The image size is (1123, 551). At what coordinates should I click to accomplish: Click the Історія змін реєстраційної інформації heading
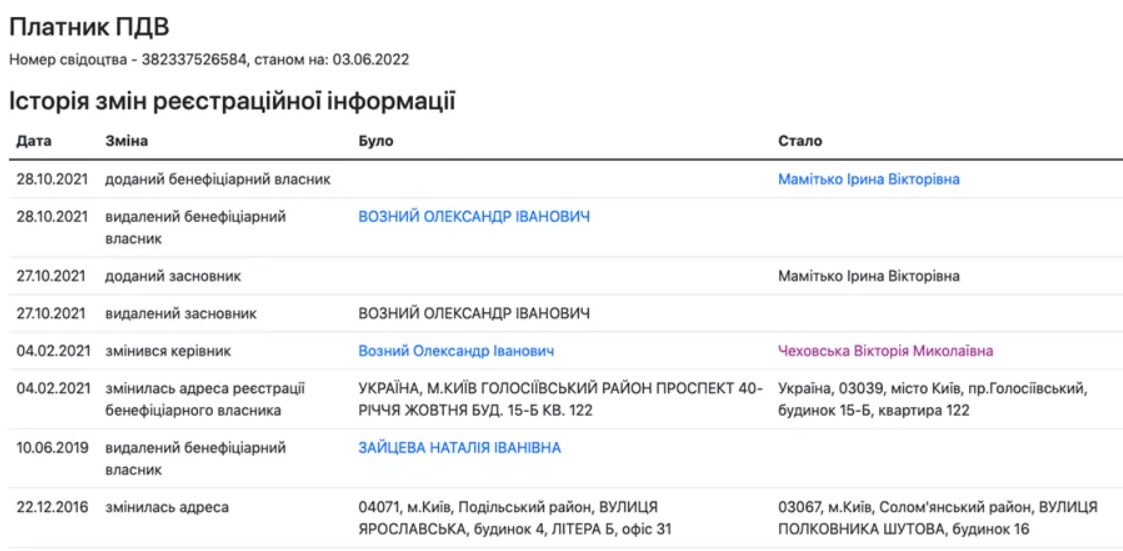pyautogui.click(x=232, y=100)
